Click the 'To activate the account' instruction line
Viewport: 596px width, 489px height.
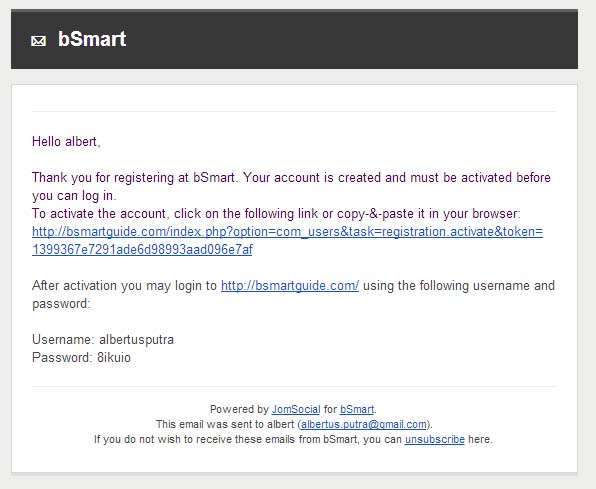tap(276, 213)
